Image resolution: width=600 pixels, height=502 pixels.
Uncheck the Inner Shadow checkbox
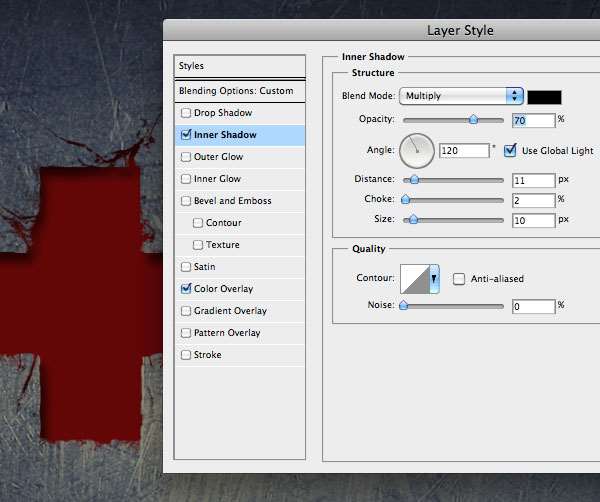point(185,135)
